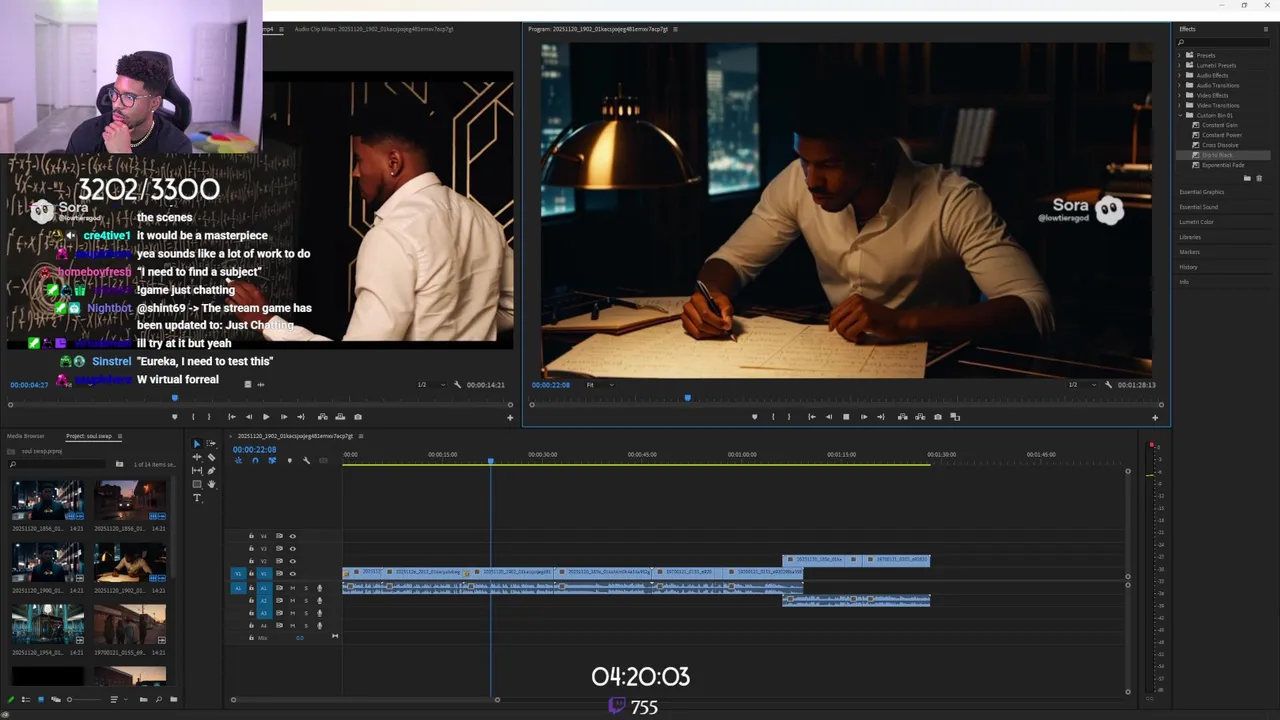
Task: Mute audio track A1
Action: pyautogui.click(x=293, y=588)
